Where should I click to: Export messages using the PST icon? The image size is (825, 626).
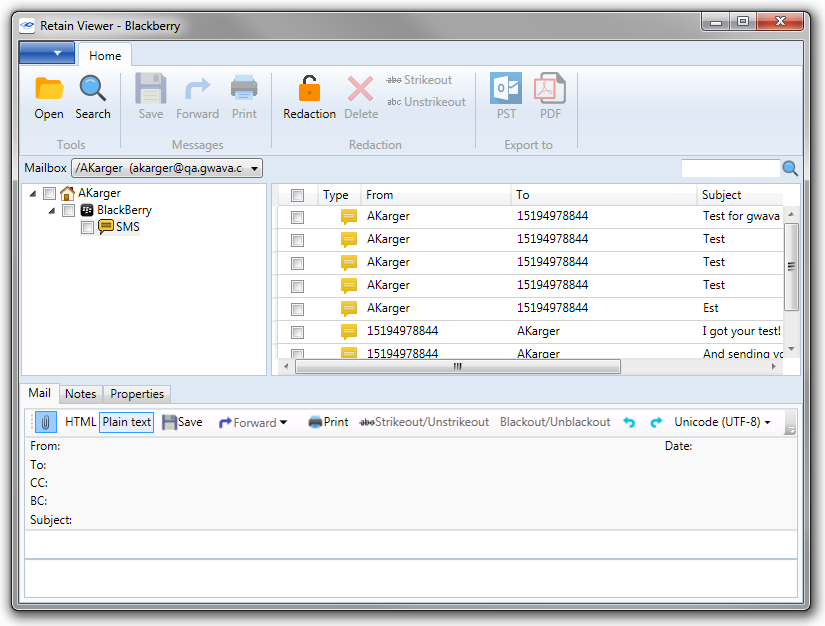click(506, 90)
